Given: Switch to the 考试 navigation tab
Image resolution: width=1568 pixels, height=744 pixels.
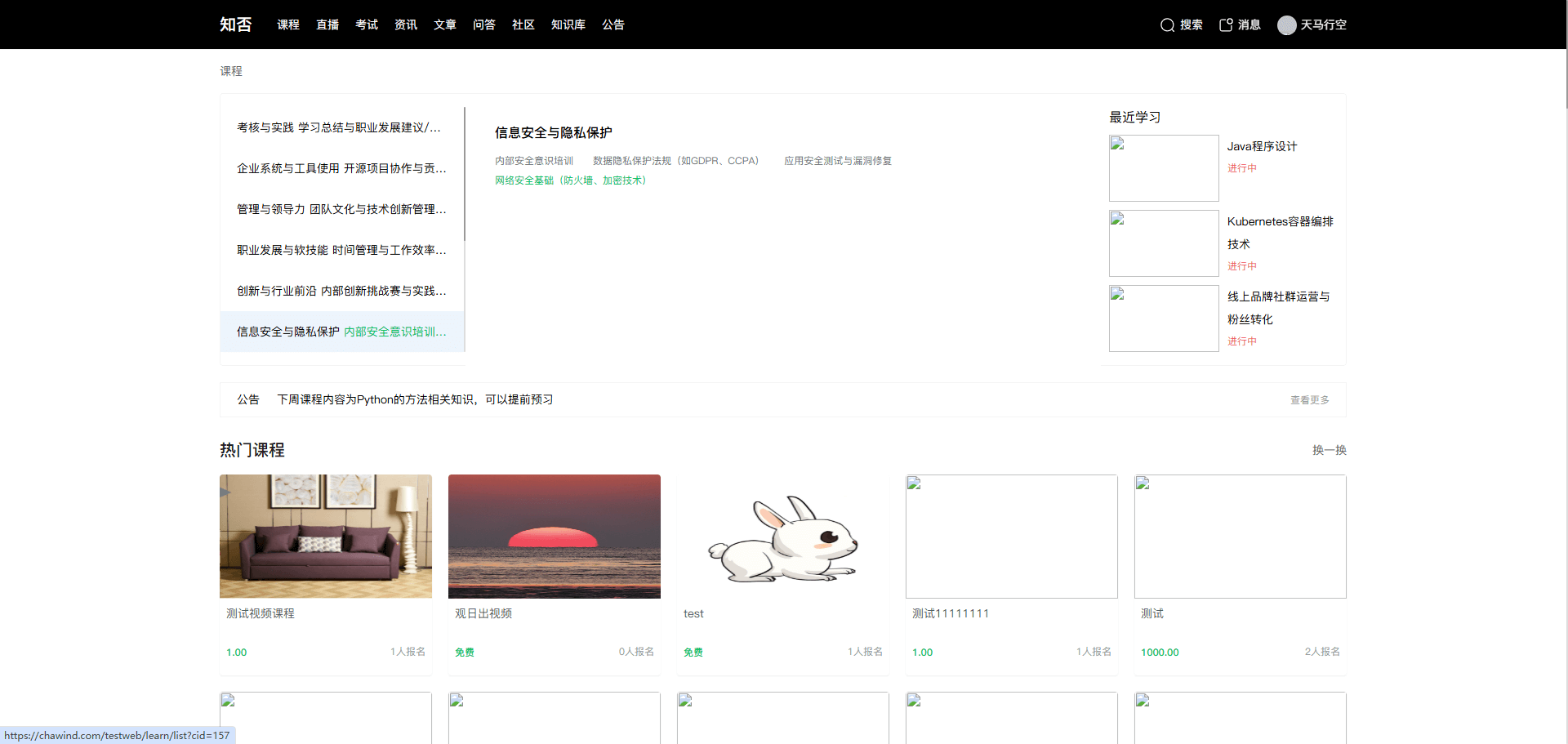Looking at the screenshot, I should 367,25.
